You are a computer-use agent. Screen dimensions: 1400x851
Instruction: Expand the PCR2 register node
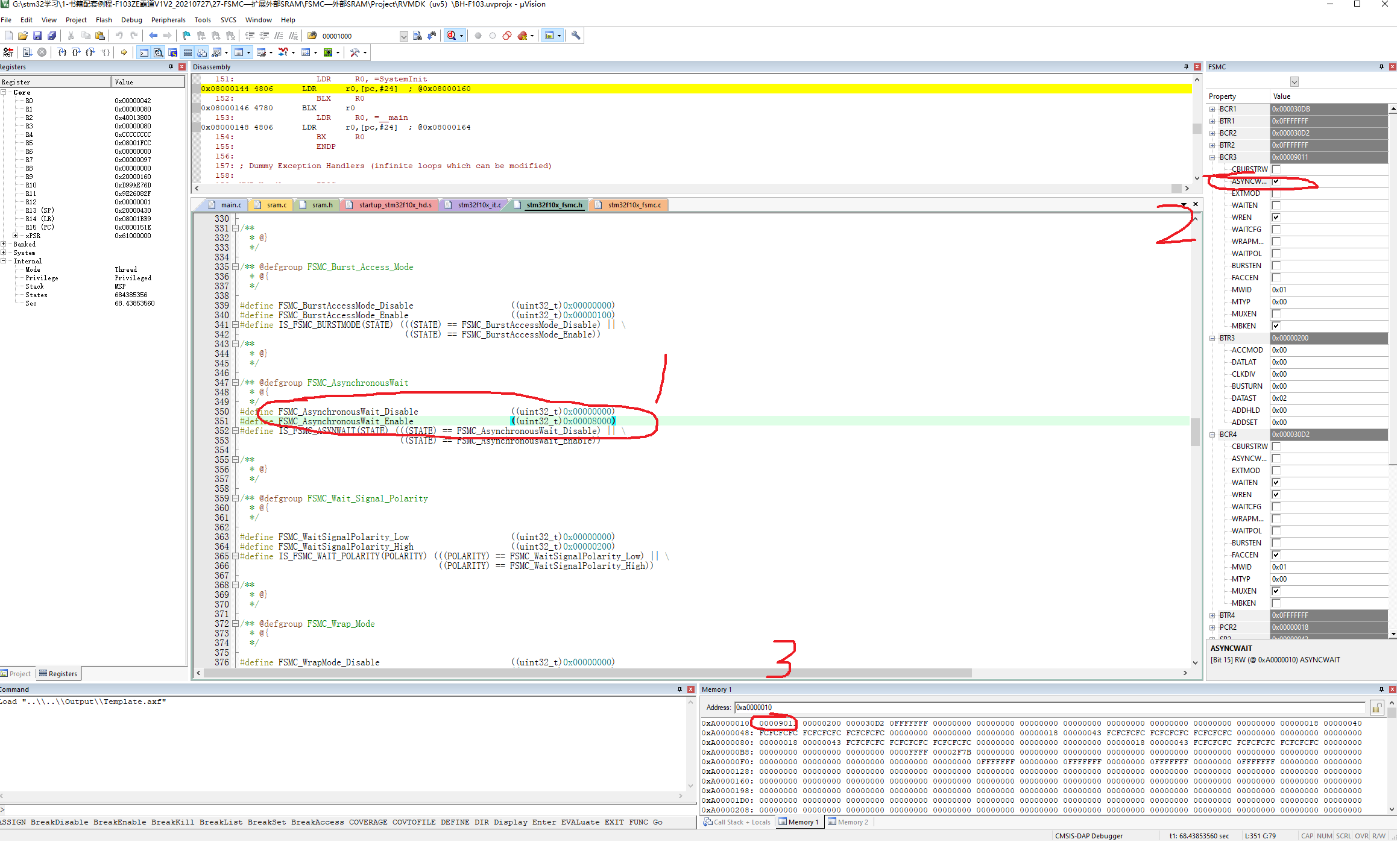tap(1212, 627)
